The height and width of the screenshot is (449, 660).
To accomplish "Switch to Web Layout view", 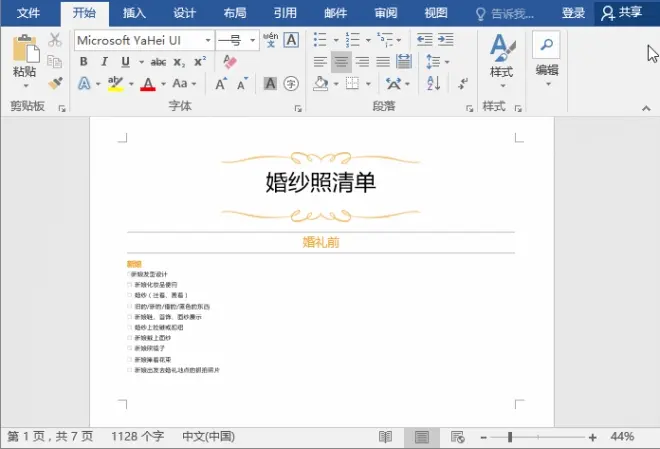I will click(x=458, y=437).
